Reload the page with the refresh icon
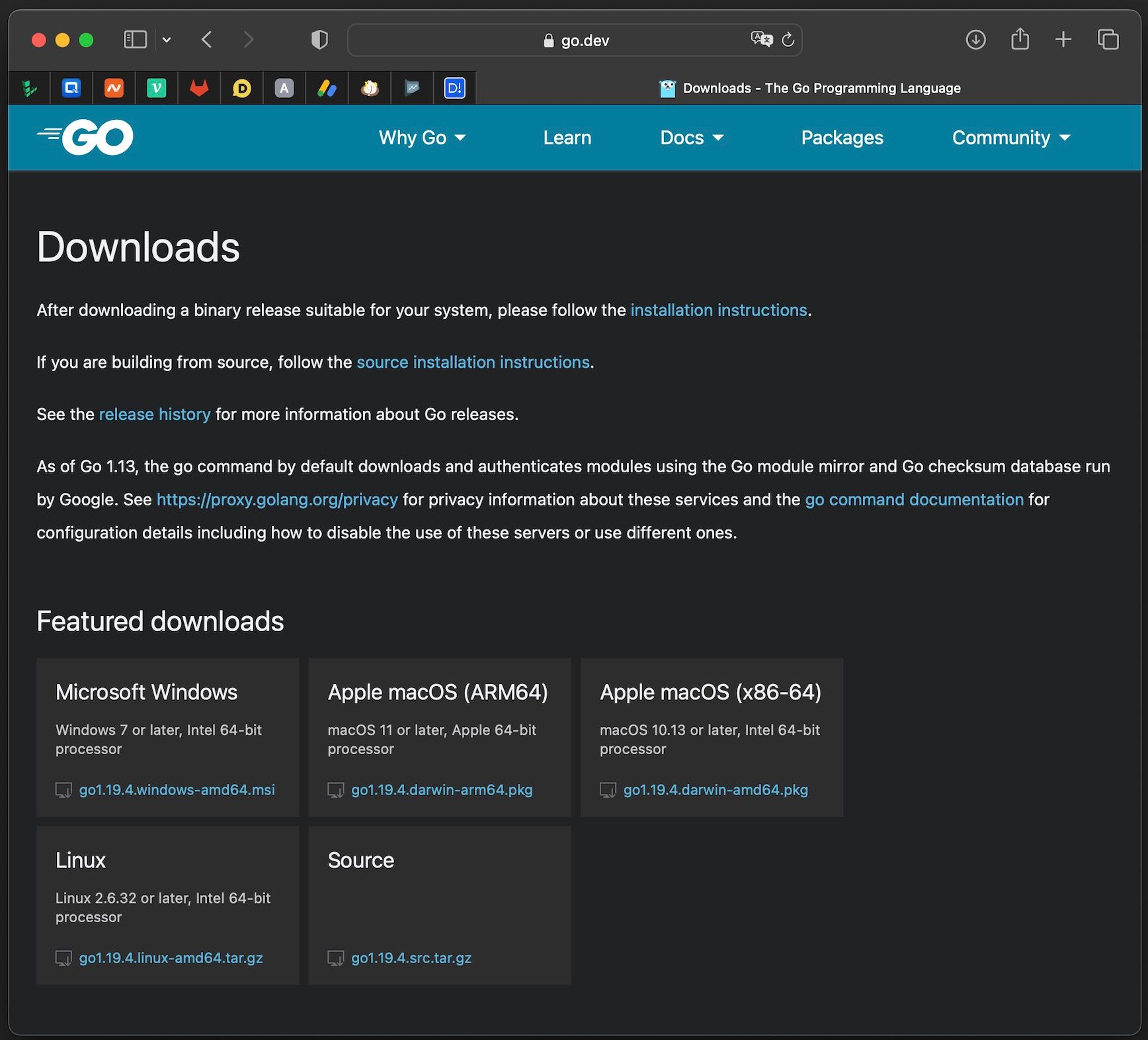Screen dimensions: 1148x1040 click(x=788, y=40)
